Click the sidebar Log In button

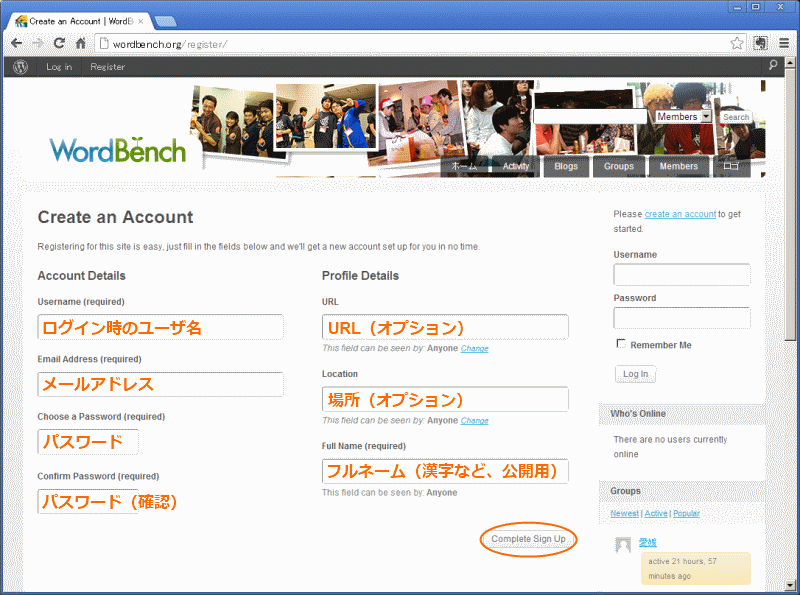(635, 374)
